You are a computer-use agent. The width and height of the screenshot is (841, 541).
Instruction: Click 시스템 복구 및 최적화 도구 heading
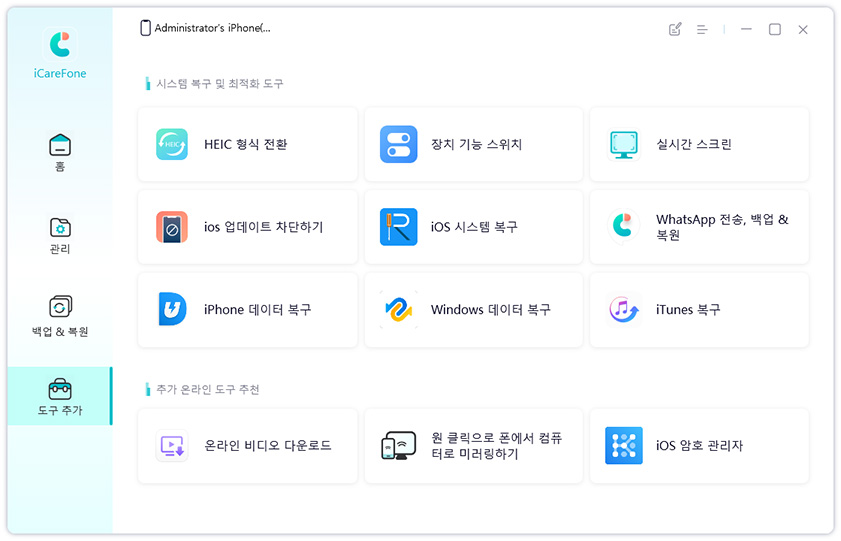(219, 84)
